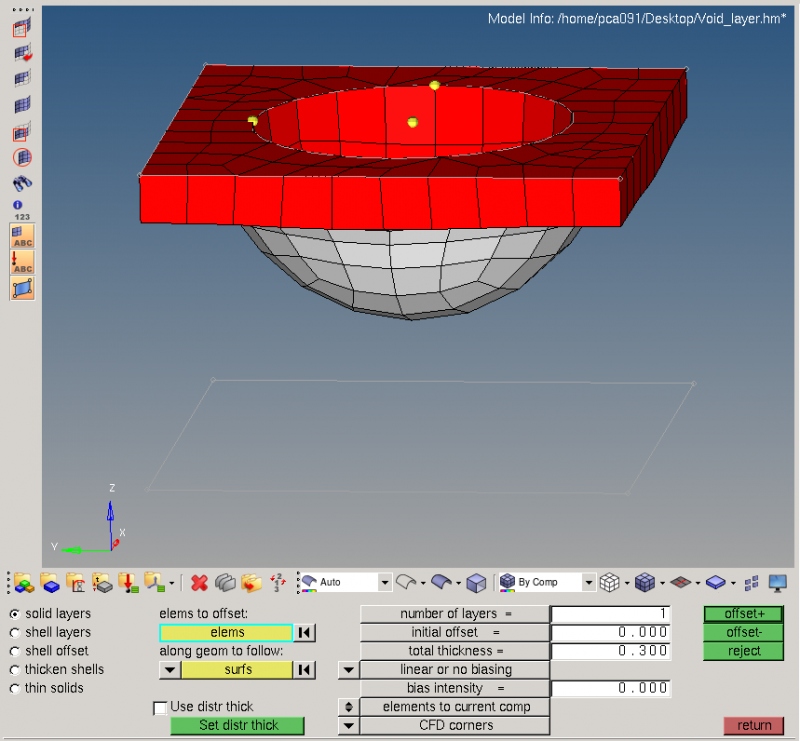Open the folder icon with arch shape
The height and width of the screenshot is (741, 800).
76,583
